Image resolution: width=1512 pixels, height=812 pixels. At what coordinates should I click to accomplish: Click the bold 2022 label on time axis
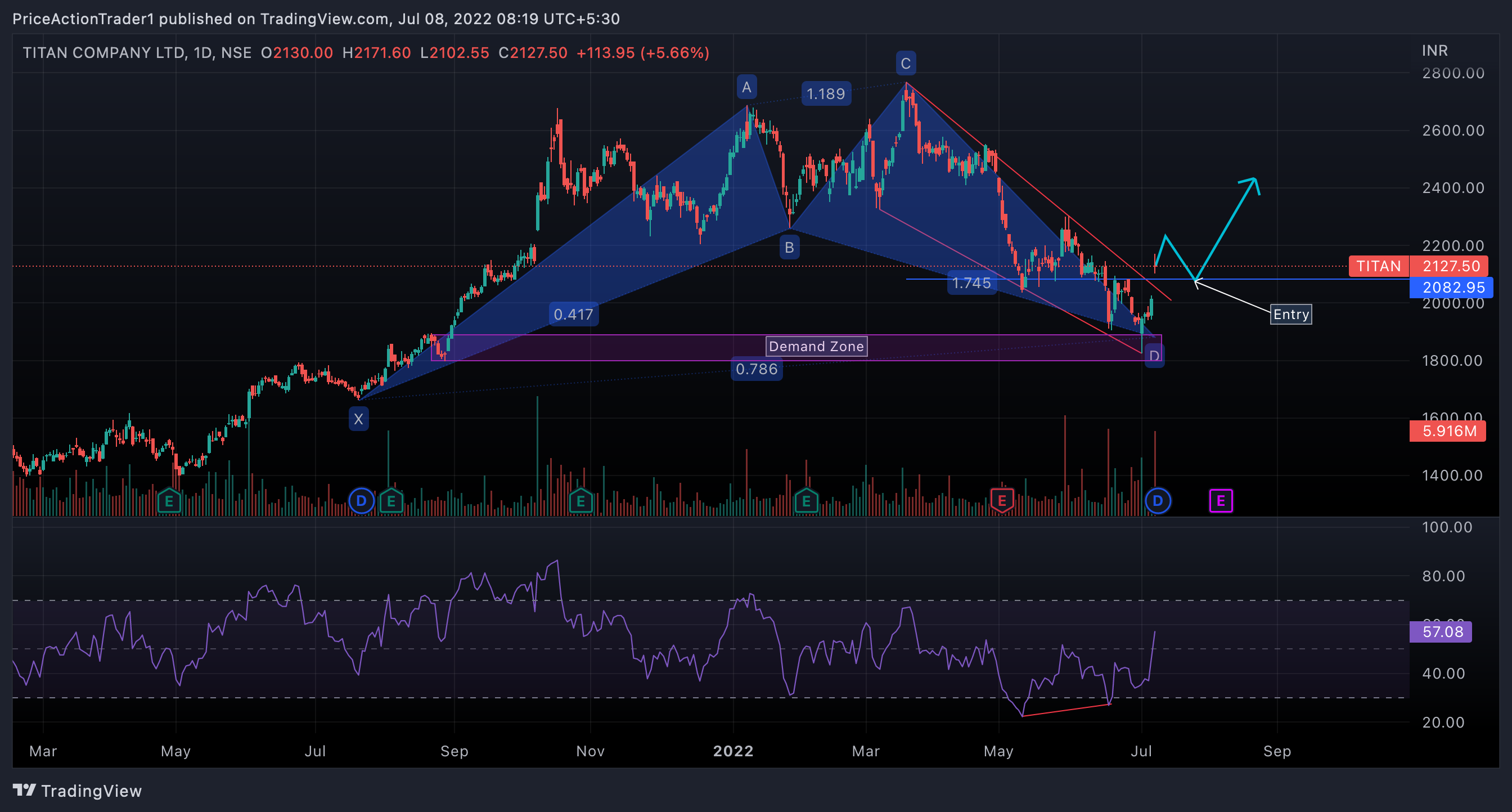(733, 751)
